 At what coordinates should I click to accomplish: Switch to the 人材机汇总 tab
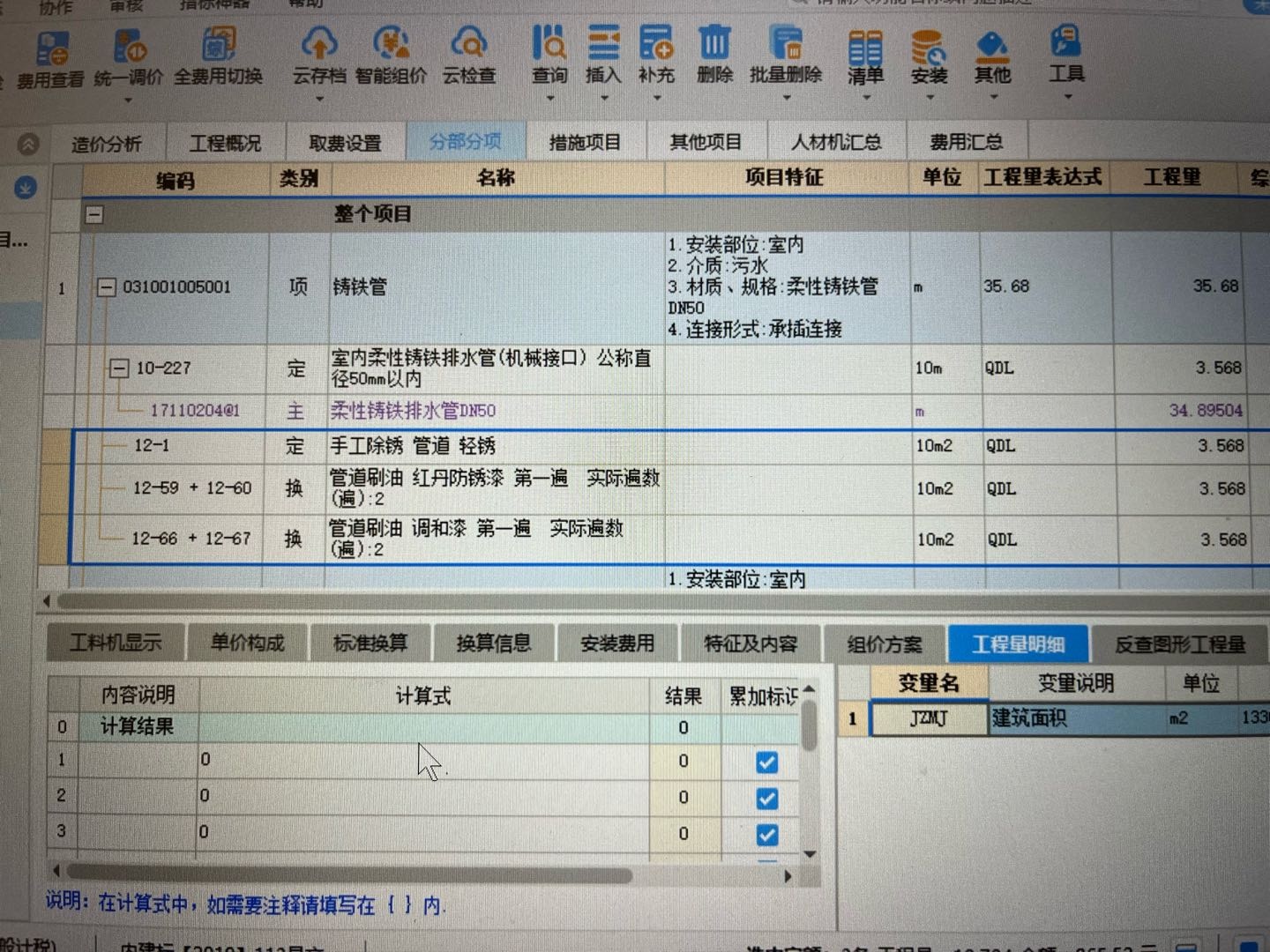click(835, 142)
